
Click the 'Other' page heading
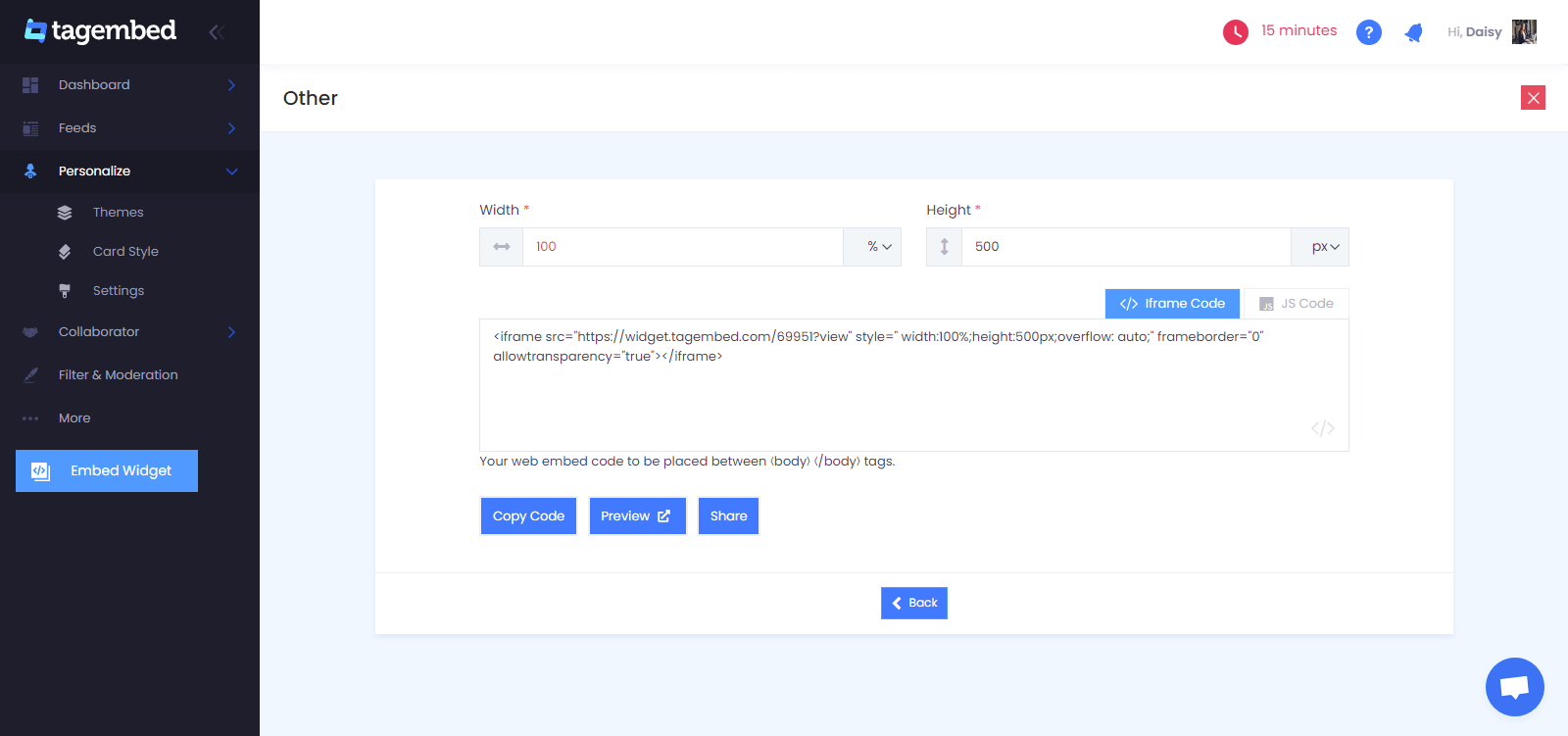311,98
